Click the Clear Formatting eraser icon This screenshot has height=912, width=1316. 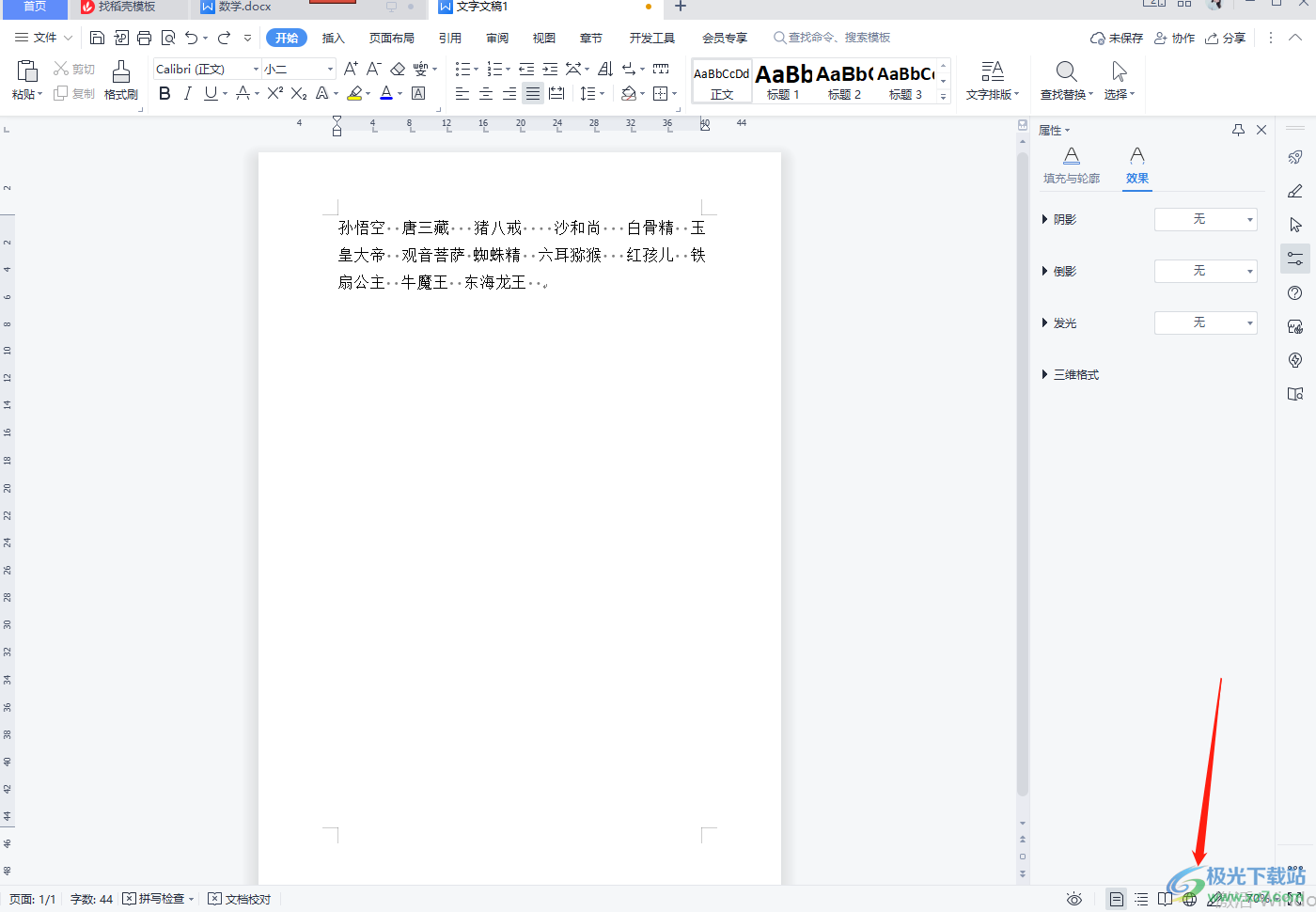coord(398,69)
